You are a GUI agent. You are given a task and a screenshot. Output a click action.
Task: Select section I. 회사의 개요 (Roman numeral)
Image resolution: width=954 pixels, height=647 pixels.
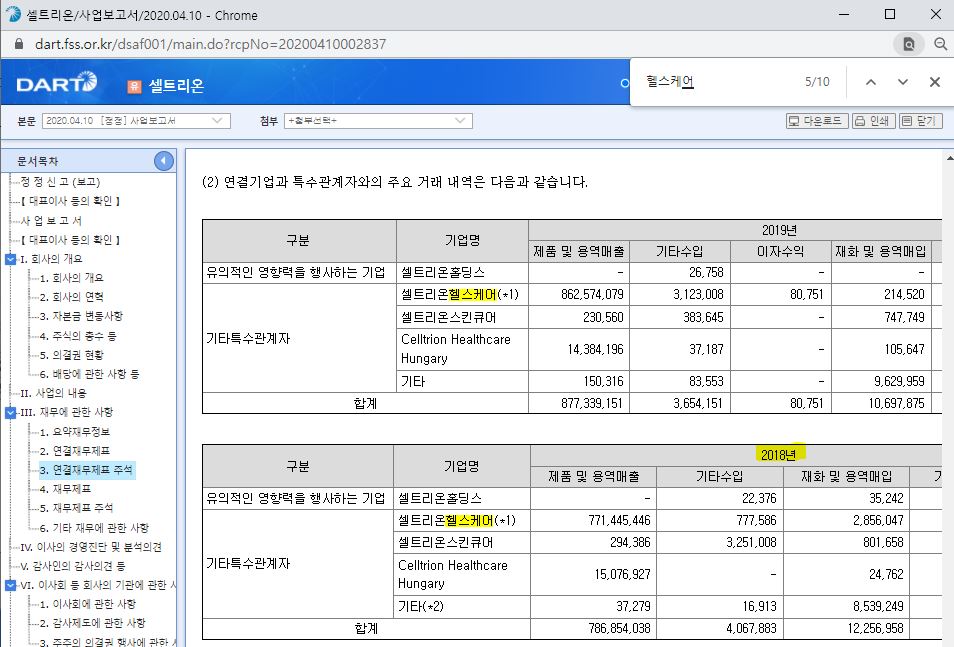coord(51,259)
